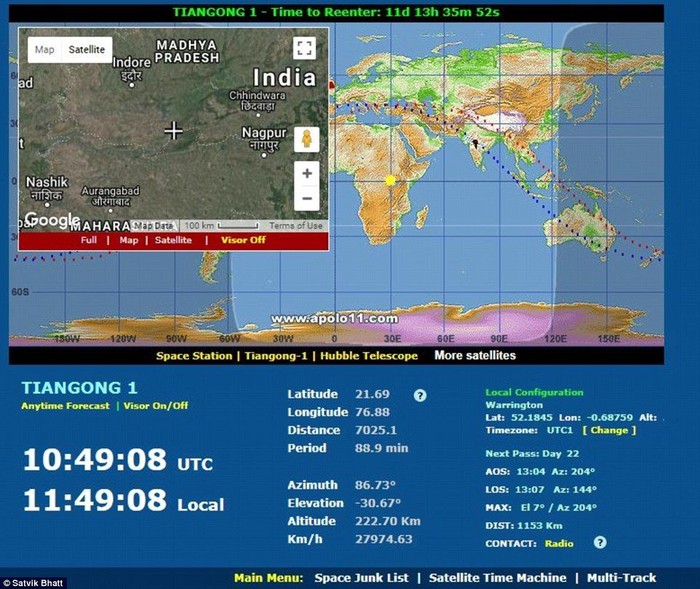Select the Elevation value -30.67°
Screen dimensions: 700x589
[378, 503]
